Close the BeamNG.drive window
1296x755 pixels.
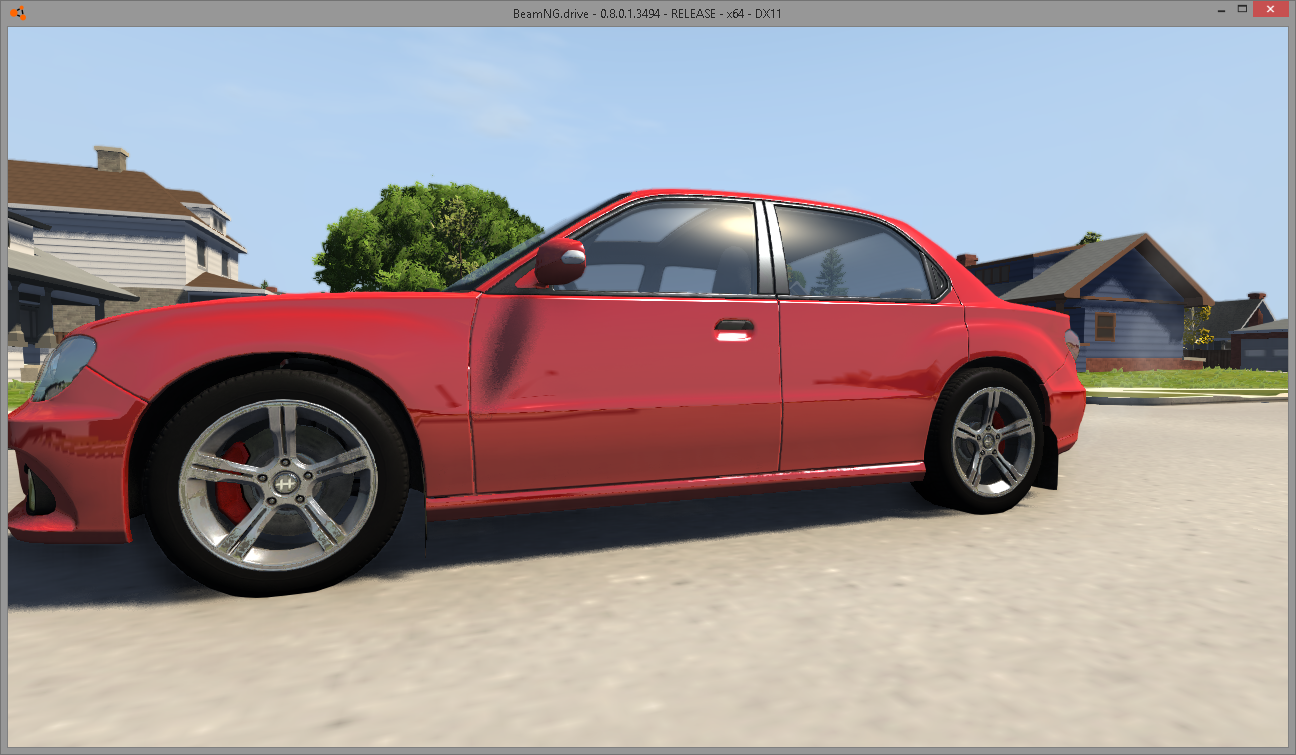click(1271, 9)
